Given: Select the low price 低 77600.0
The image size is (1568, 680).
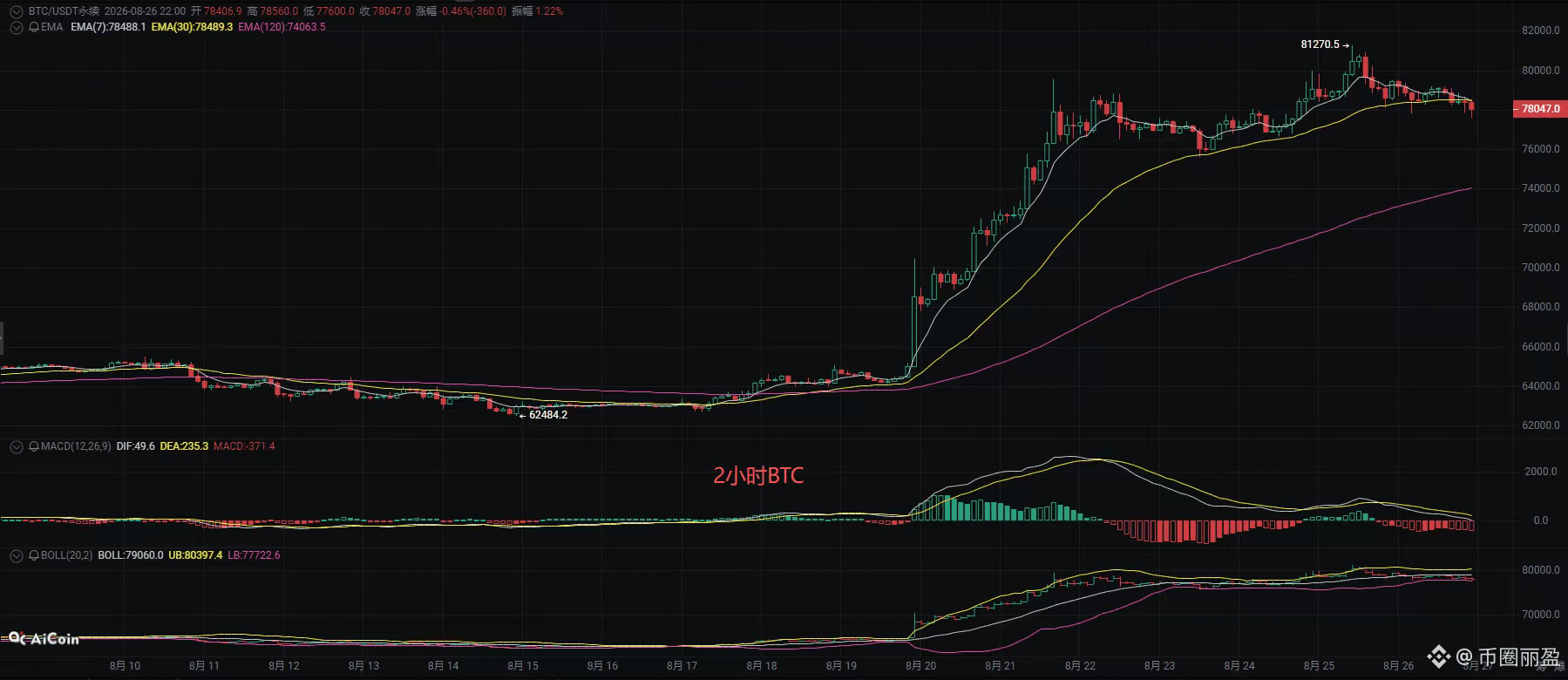Looking at the screenshot, I should point(329,11).
